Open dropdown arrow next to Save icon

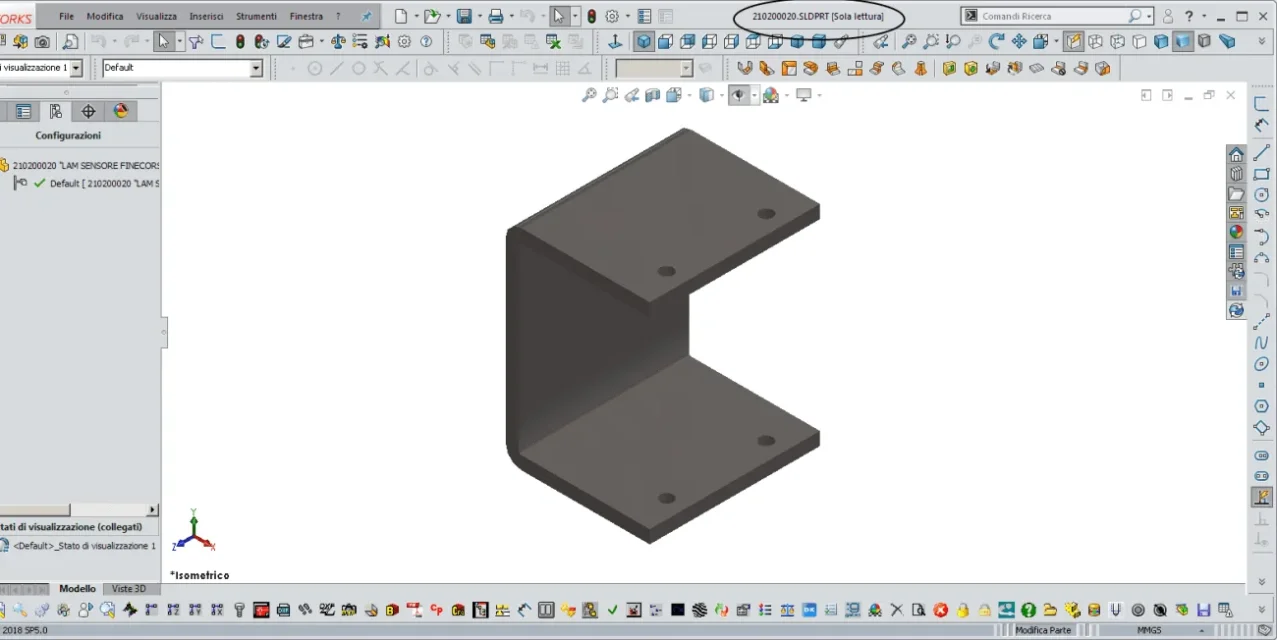pos(478,16)
